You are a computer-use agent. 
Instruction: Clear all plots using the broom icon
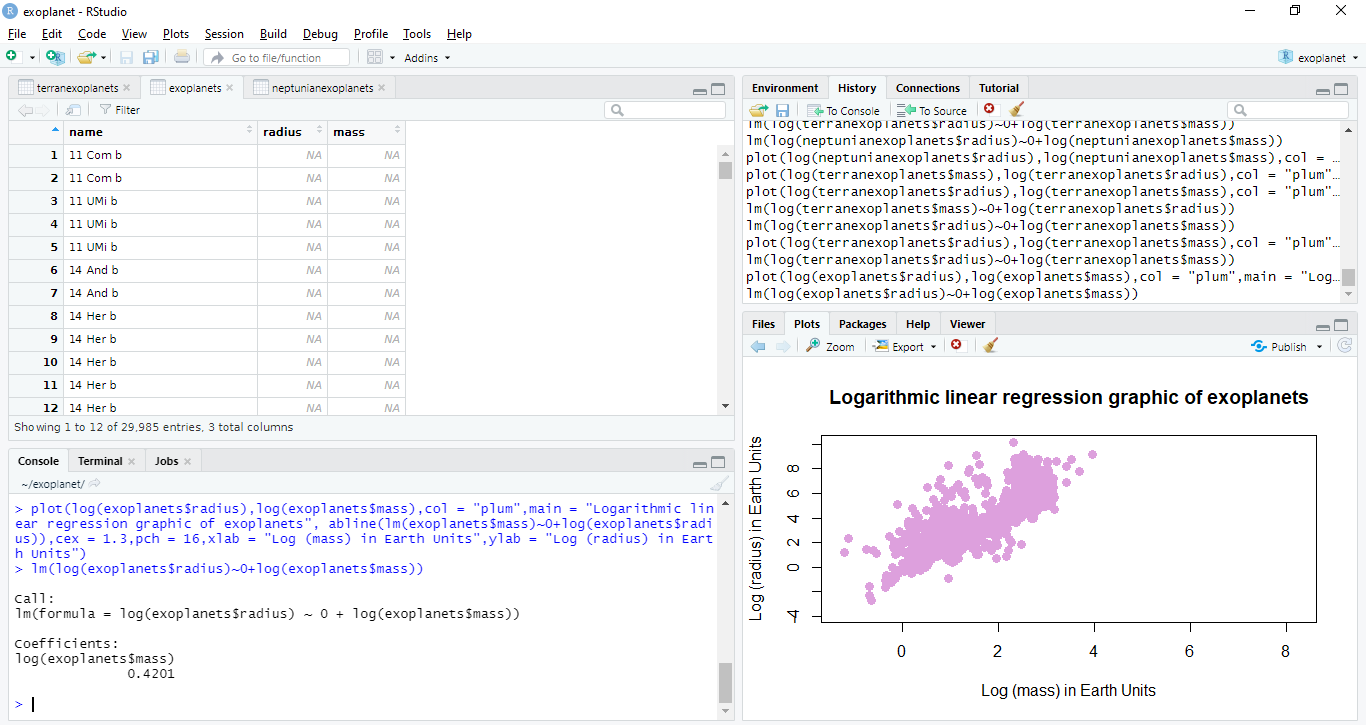click(x=991, y=346)
